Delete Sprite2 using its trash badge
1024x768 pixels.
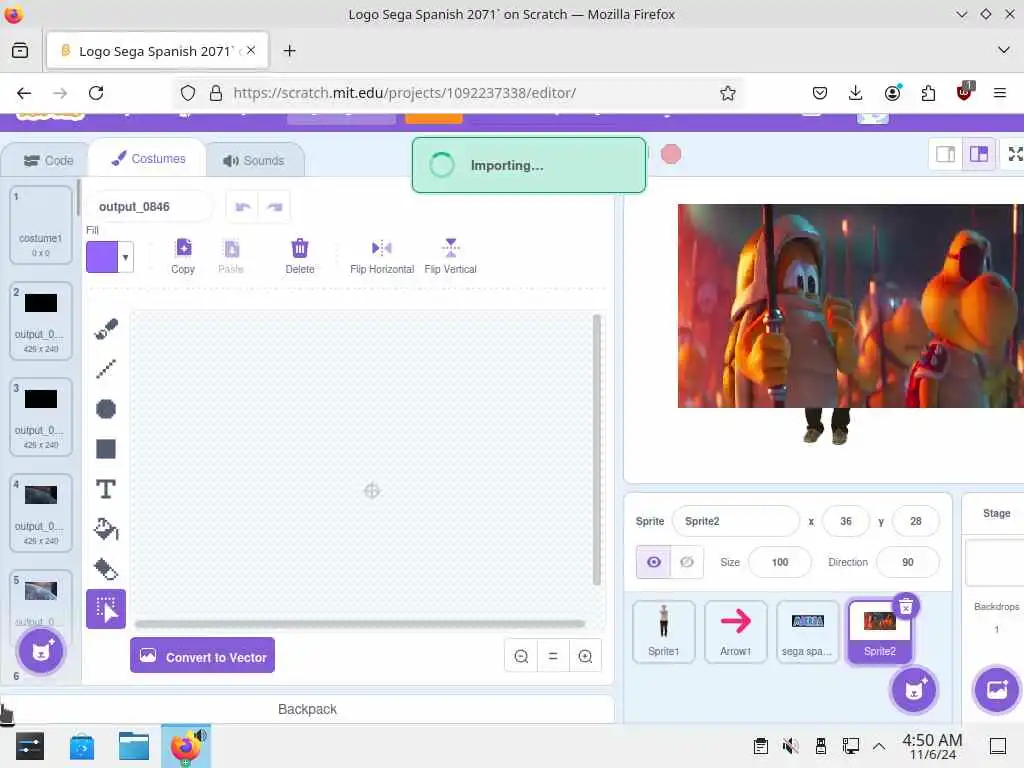tap(906, 607)
